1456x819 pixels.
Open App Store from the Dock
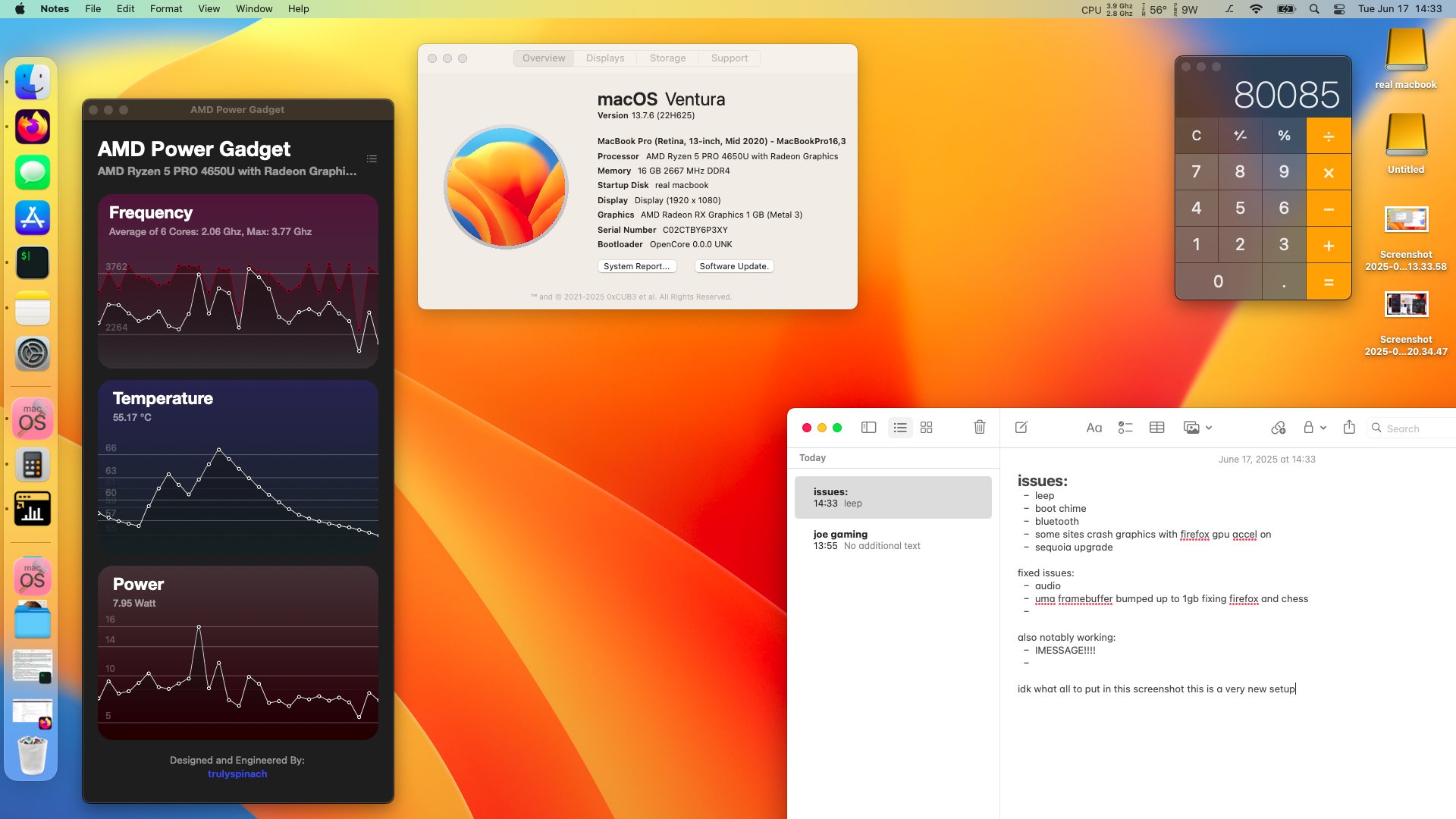tap(33, 218)
